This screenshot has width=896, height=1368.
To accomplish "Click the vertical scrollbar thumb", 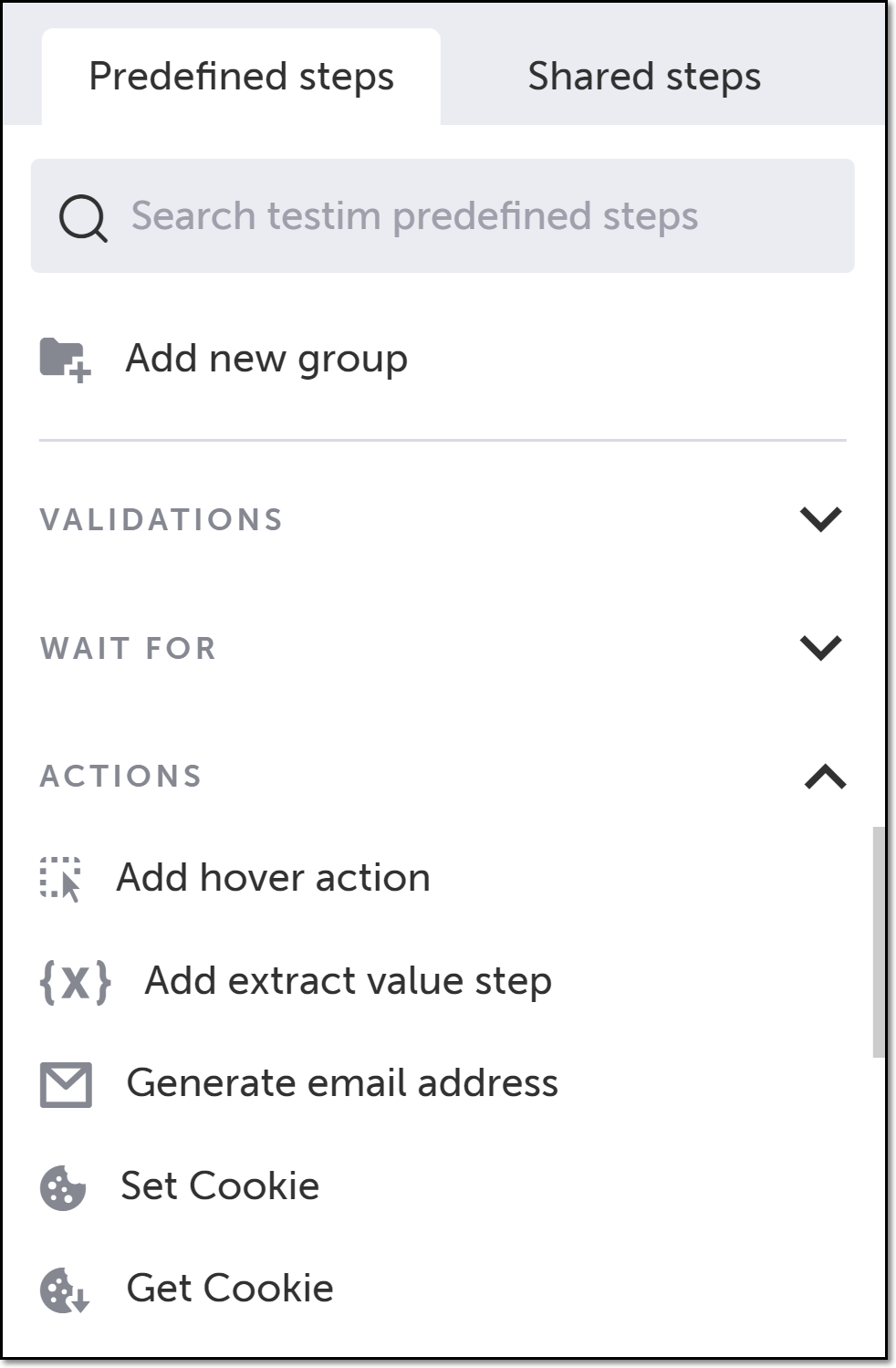I will tap(879, 942).
